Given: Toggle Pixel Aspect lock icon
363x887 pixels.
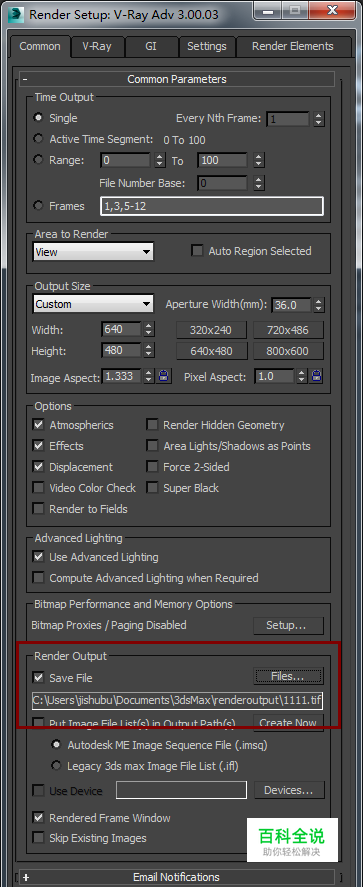Looking at the screenshot, I should point(317,376).
